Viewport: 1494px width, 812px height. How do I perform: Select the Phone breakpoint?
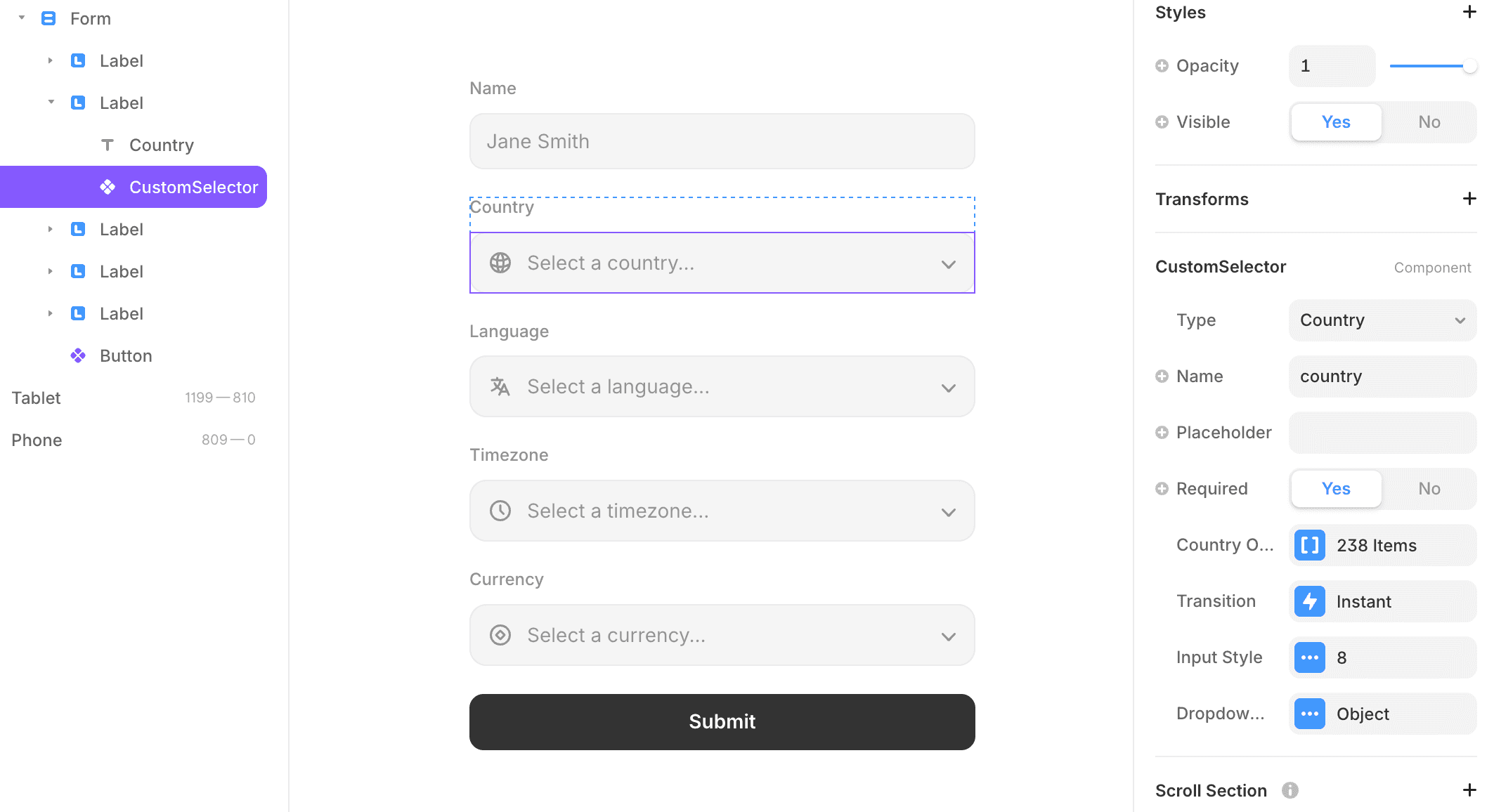click(x=37, y=440)
